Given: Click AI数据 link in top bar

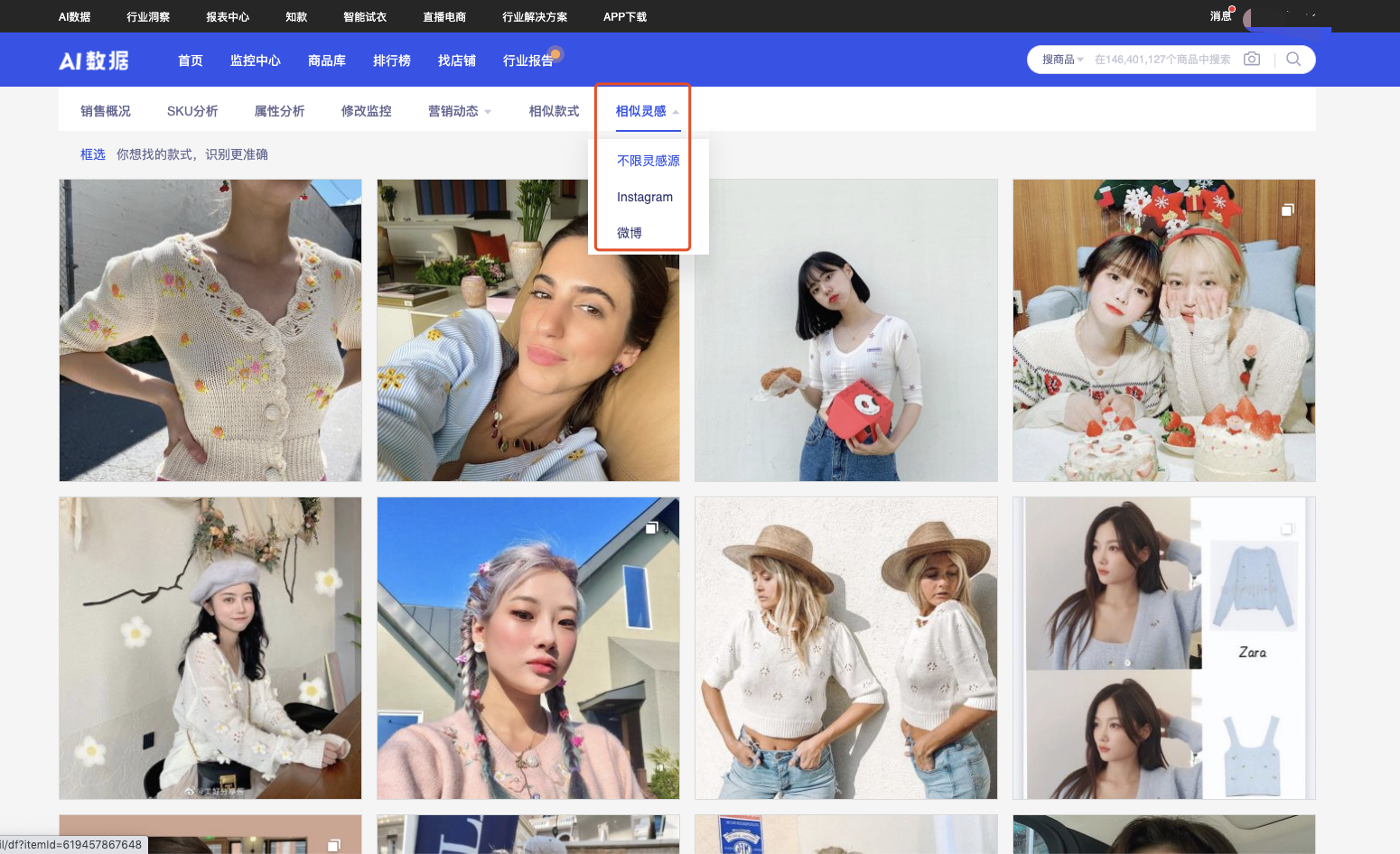Looking at the screenshot, I should tap(75, 17).
